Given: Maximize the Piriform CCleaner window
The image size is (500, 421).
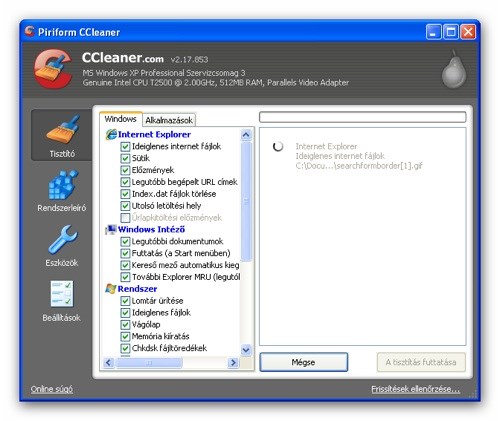Looking at the screenshot, I should 451,32.
